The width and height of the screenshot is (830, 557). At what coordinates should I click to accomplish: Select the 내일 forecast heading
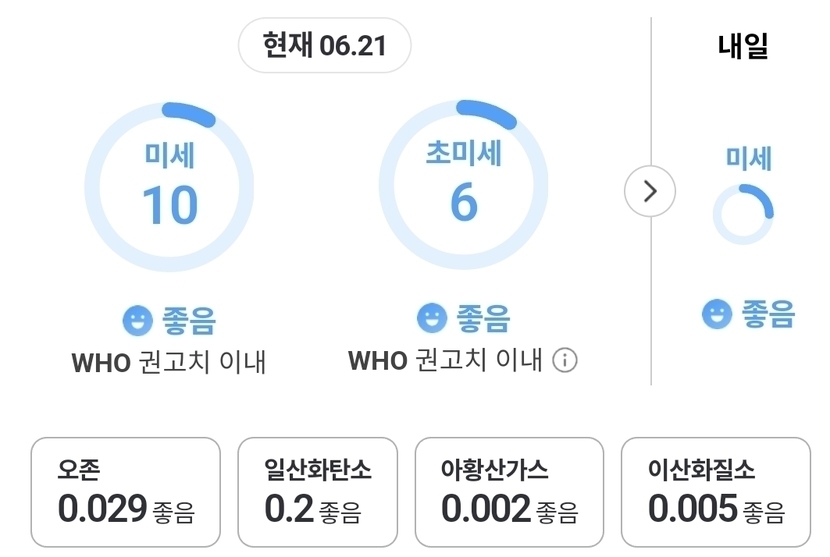[743, 46]
